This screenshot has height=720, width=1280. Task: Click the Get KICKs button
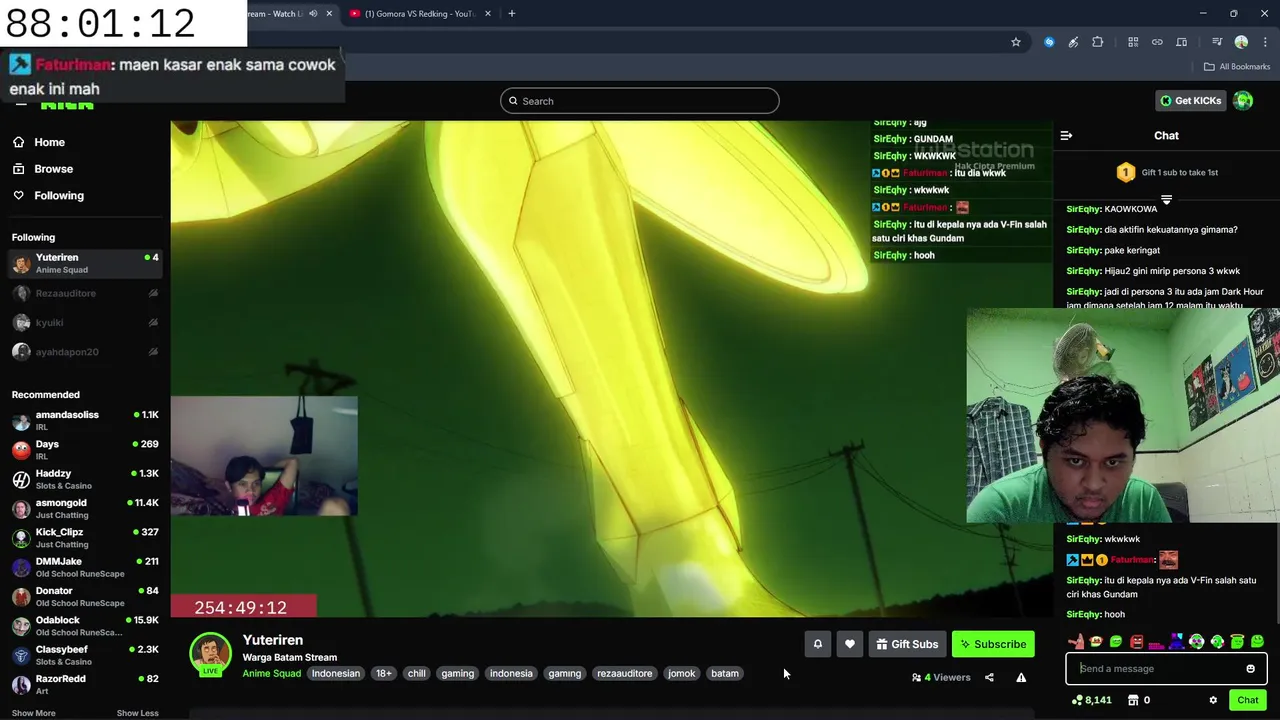click(1190, 101)
